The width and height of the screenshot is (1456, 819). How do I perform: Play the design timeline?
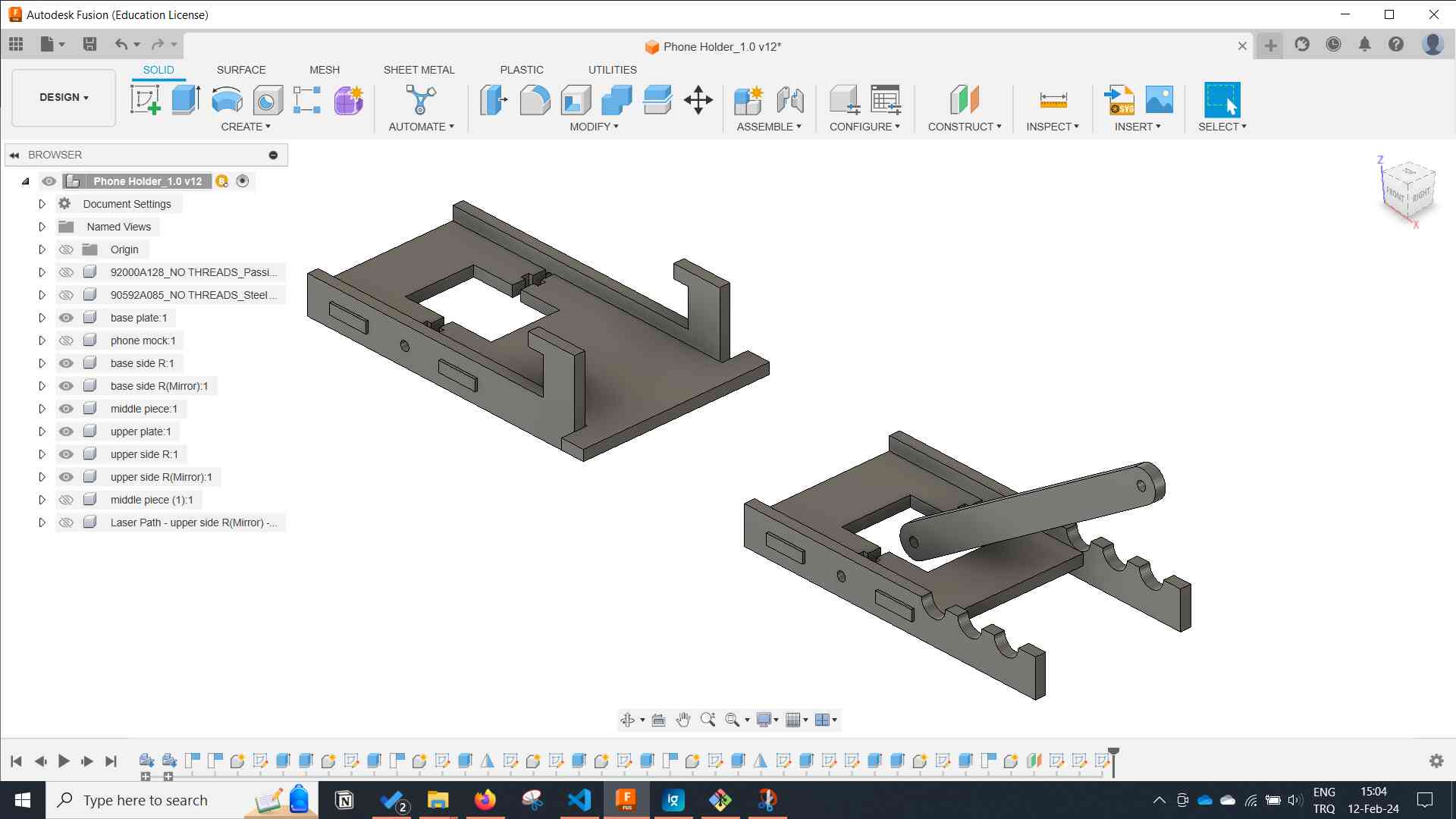[x=64, y=761]
